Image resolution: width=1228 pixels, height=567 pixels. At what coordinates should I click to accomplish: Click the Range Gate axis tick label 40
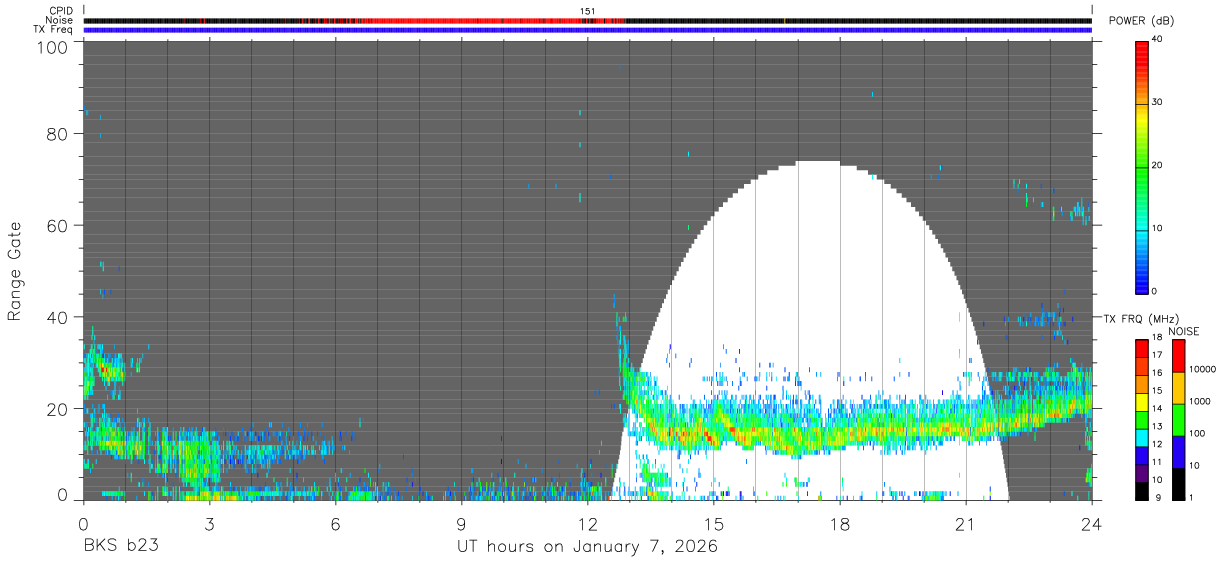(x=55, y=317)
